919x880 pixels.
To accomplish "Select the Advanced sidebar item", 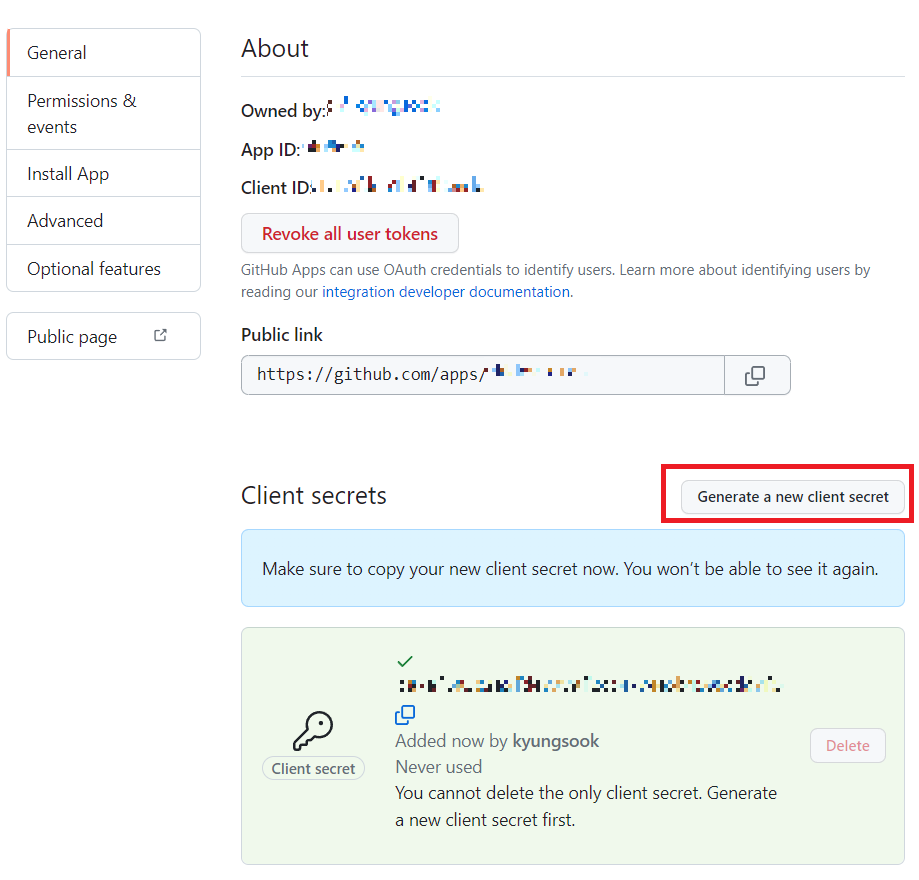I will (x=104, y=221).
